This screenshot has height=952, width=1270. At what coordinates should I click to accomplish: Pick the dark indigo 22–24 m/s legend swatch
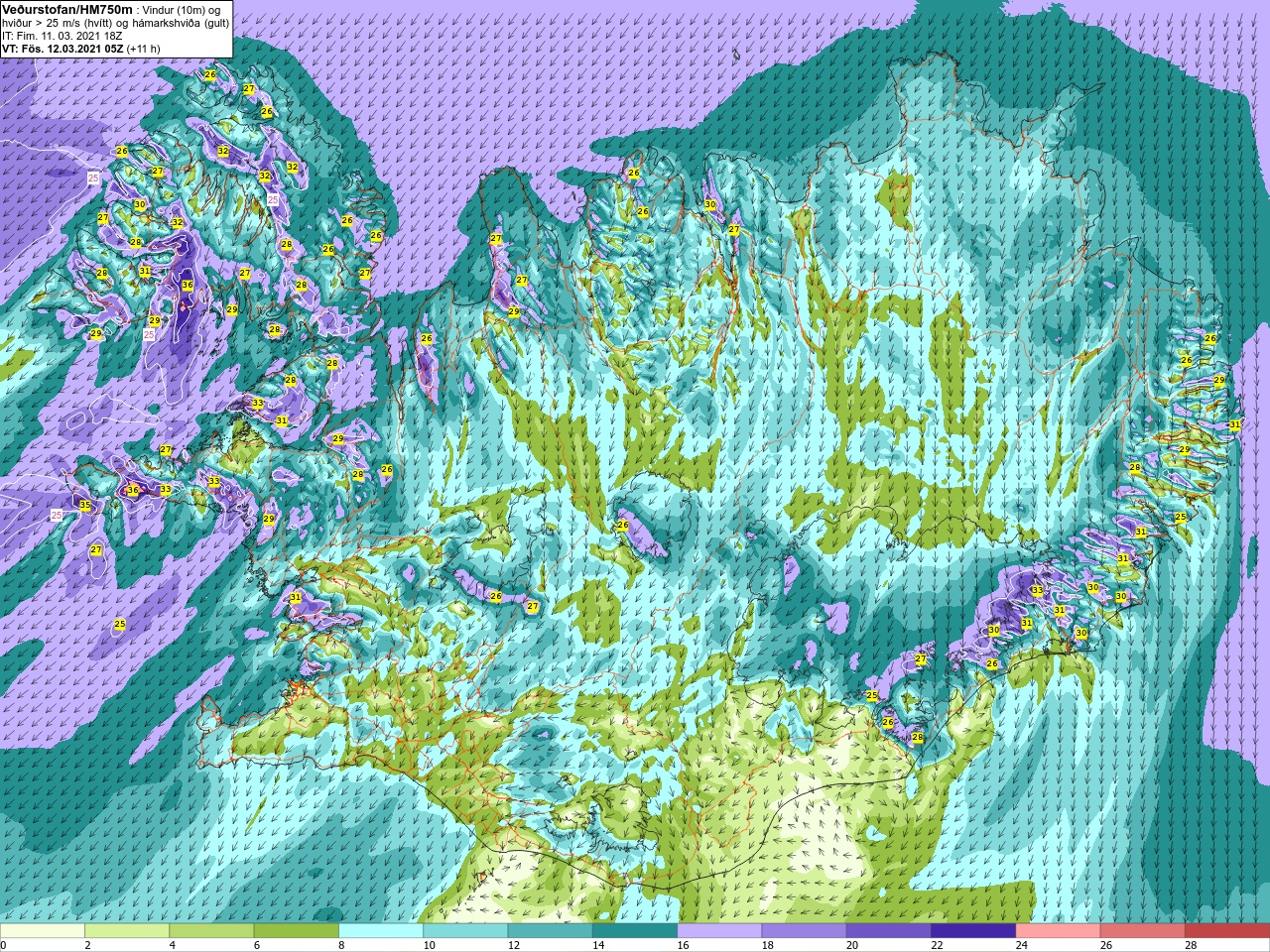[x=973, y=931]
